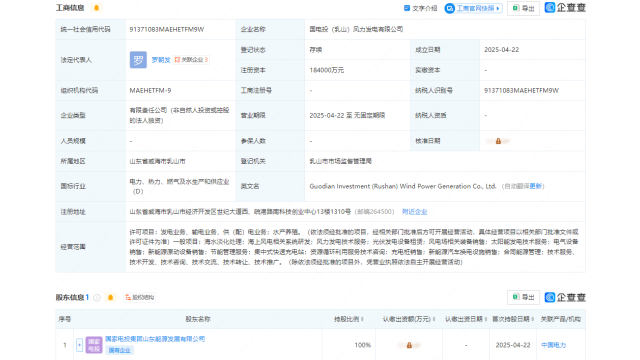The width and height of the screenshot is (640, 360).
Task: Select the English name Guodian Investment (Rushan) text
Action: 403,186
